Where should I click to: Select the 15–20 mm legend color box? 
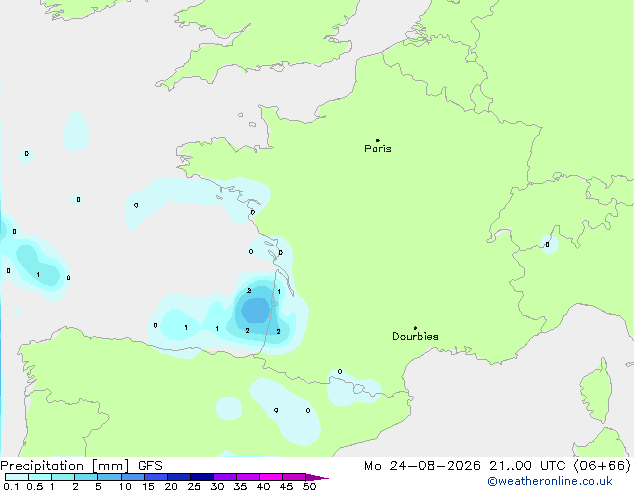pos(156,477)
